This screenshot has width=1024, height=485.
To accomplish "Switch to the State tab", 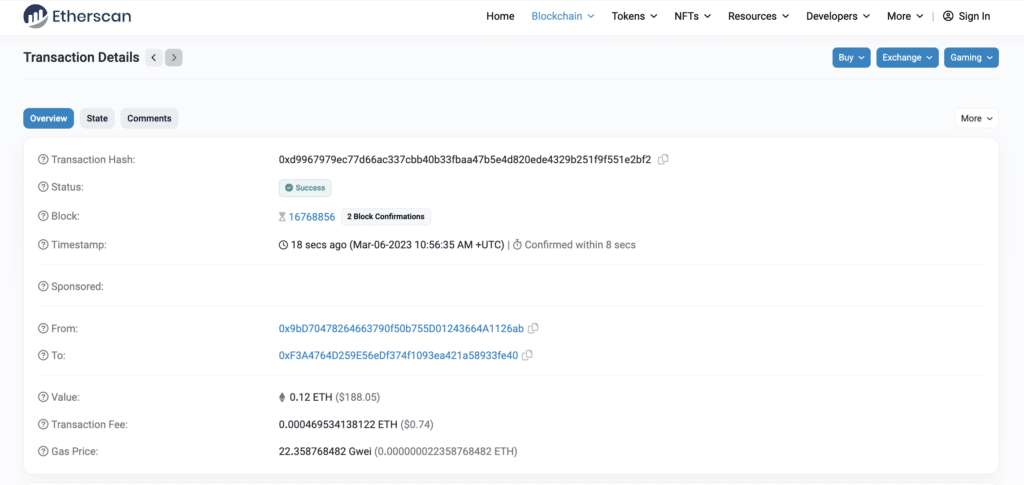I will [x=97, y=118].
